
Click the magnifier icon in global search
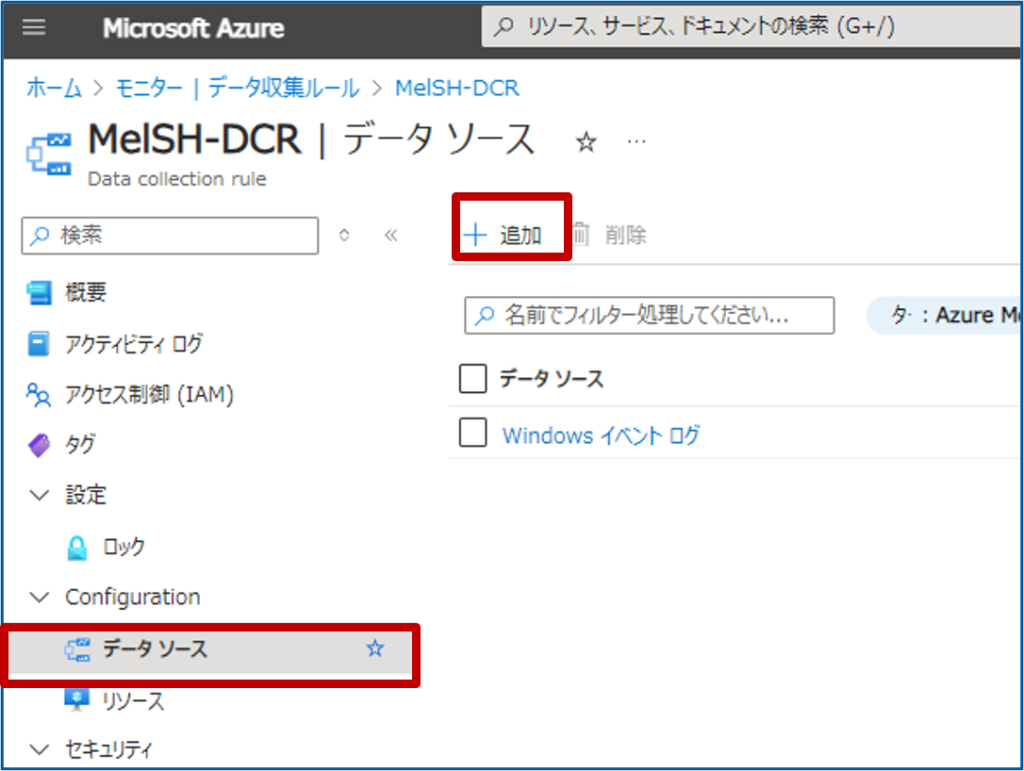(504, 27)
